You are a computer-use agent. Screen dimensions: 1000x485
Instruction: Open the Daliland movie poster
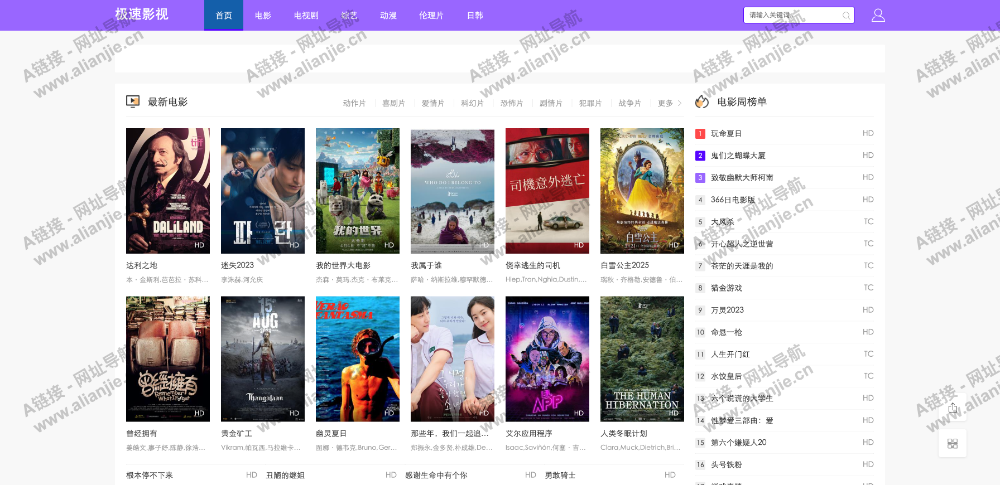[x=168, y=191]
